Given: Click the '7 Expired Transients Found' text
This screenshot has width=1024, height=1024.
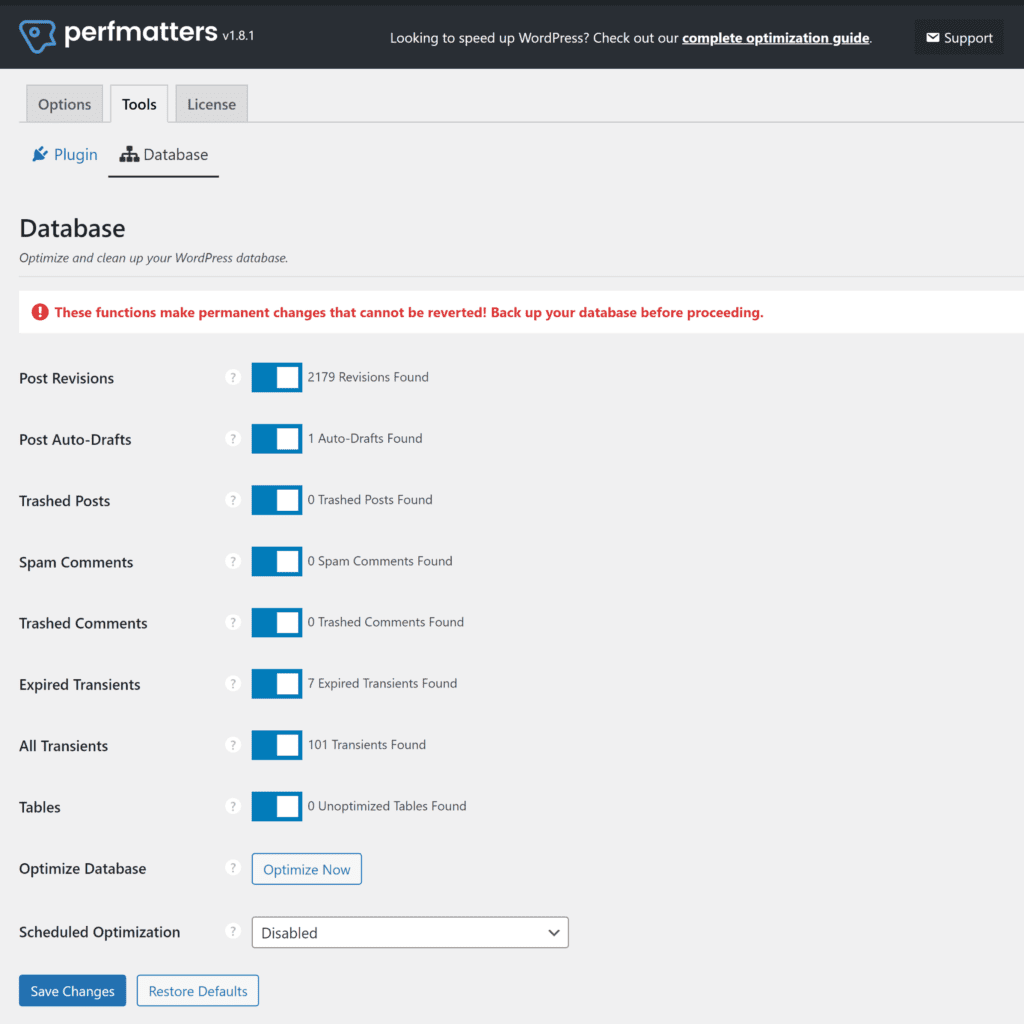Looking at the screenshot, I should (383, 683).
